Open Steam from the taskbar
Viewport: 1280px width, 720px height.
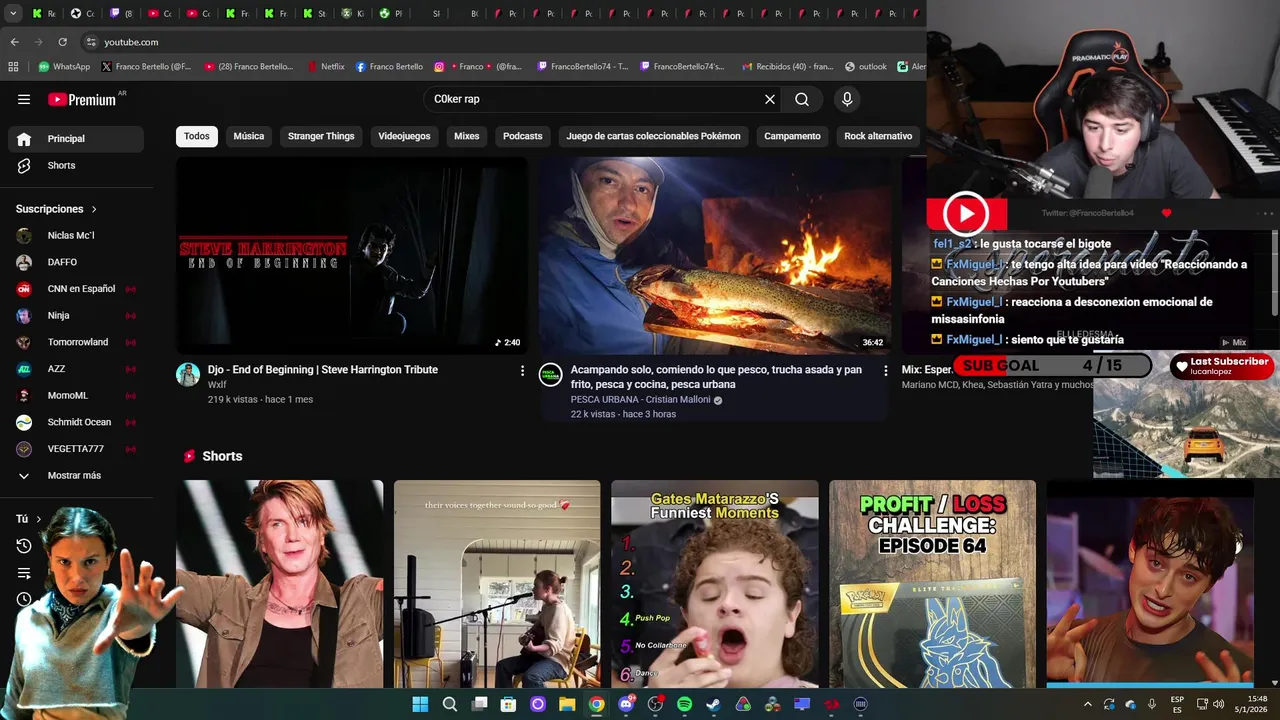[713, 705]
